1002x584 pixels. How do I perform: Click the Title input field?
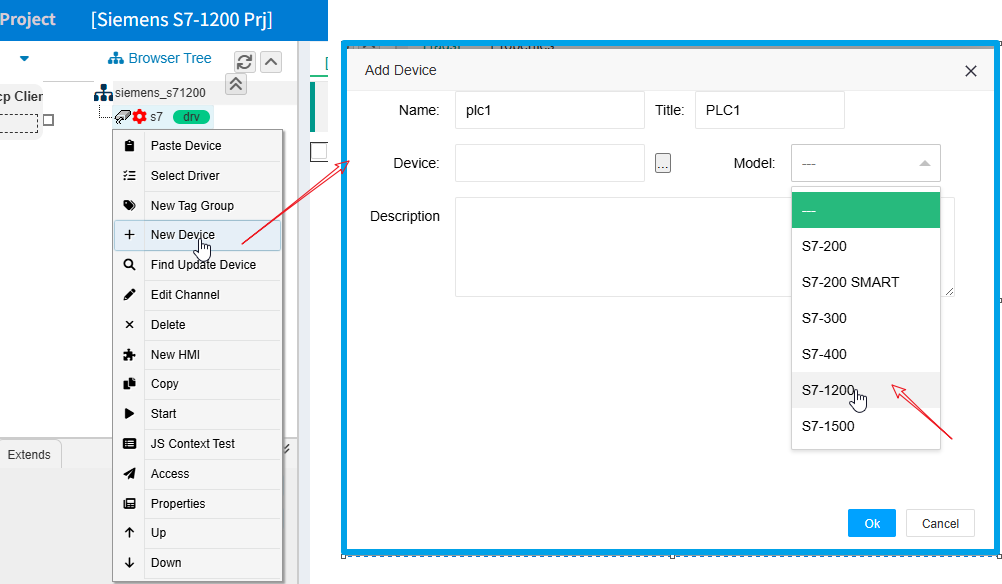tap(769, 110)
